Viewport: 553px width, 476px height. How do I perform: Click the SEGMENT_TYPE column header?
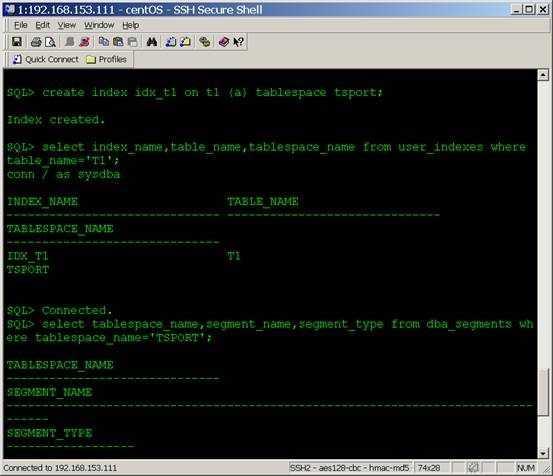click(x=49, y=433)
